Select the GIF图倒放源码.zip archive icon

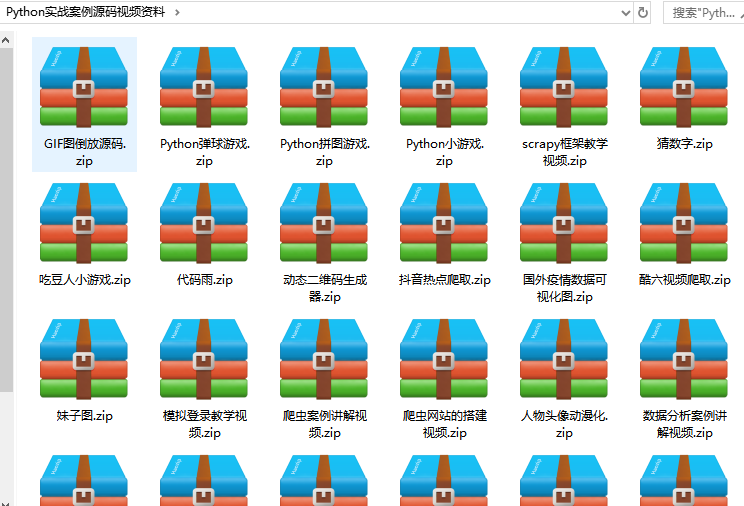(84, 87)
